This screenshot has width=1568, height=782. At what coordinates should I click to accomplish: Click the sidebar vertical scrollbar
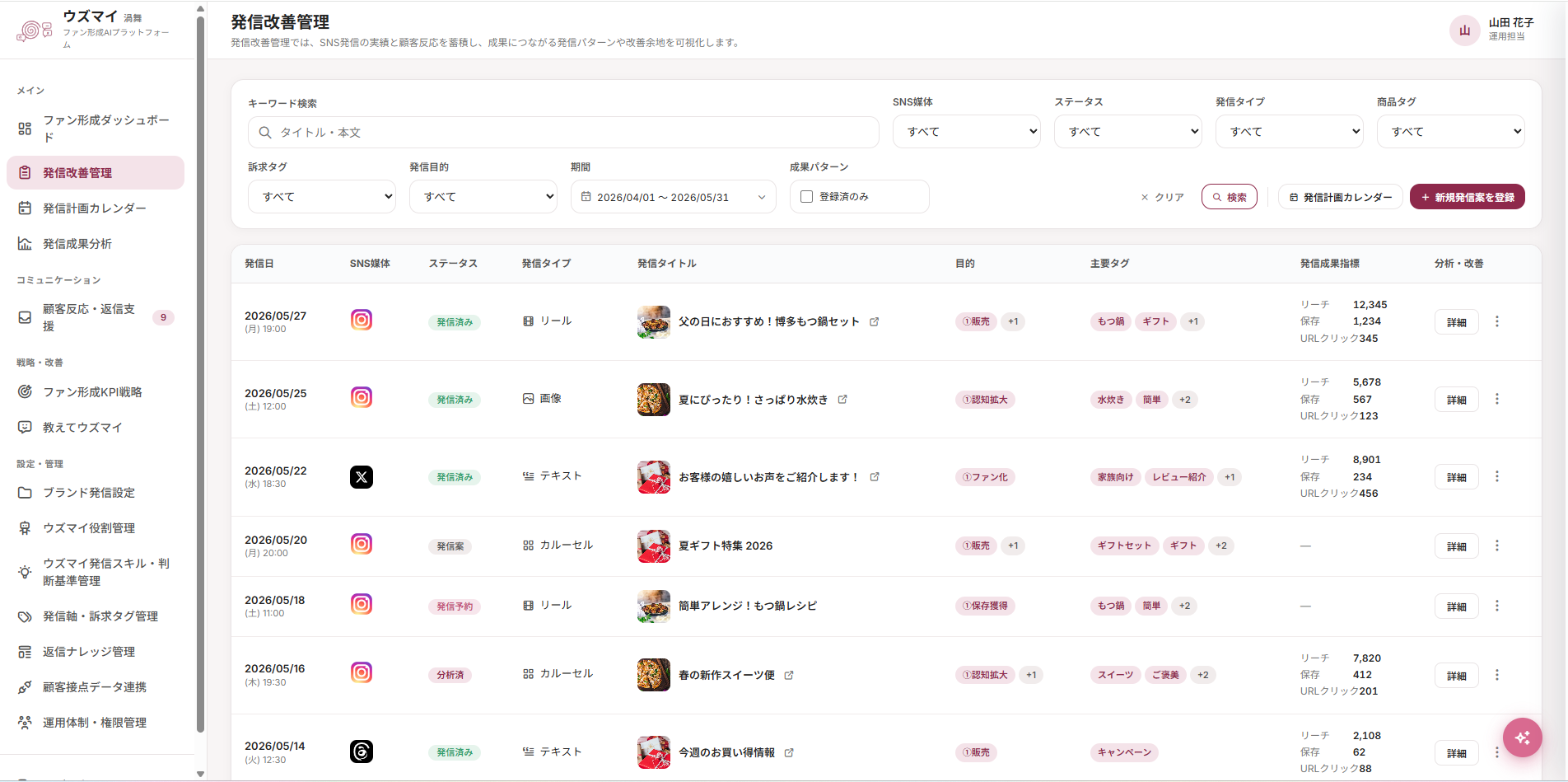[200, 375]
